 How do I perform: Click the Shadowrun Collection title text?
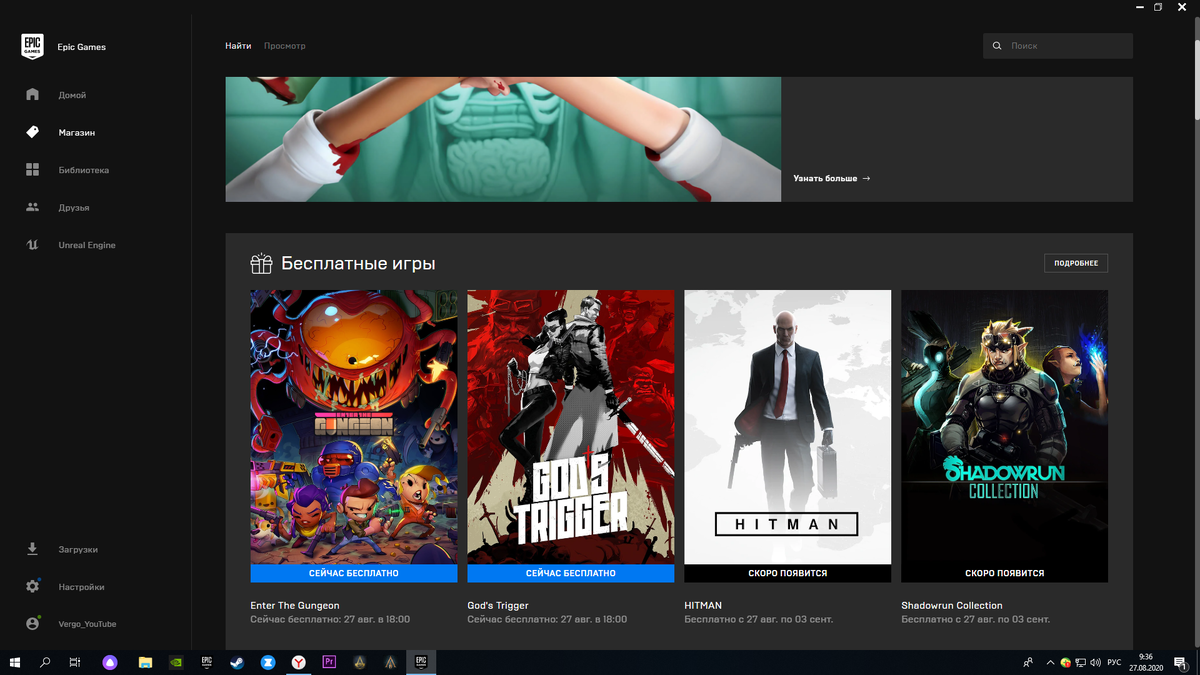point(952,605)
